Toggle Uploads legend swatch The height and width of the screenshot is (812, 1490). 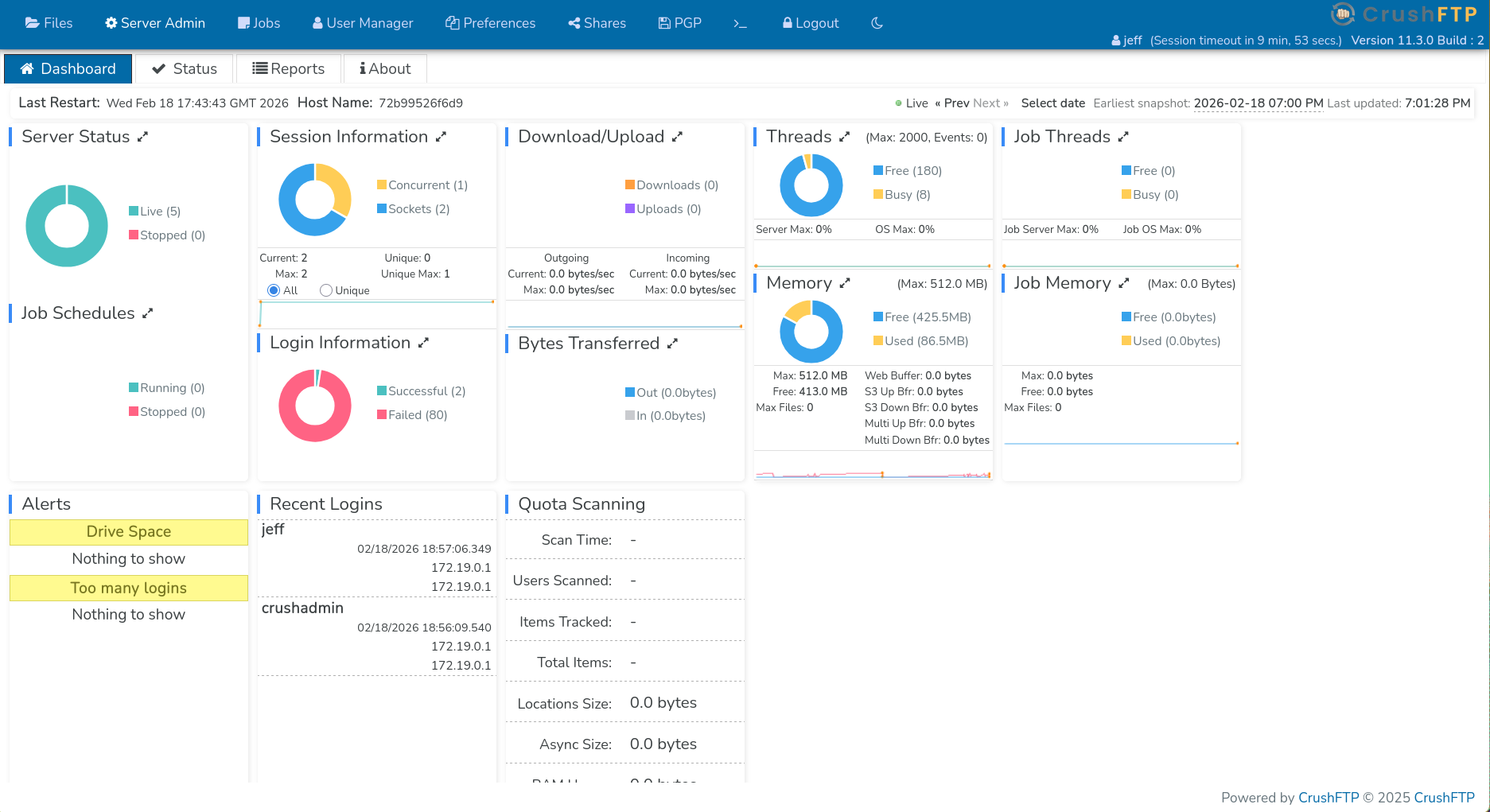pyautogui.click(x=630, y=208)
